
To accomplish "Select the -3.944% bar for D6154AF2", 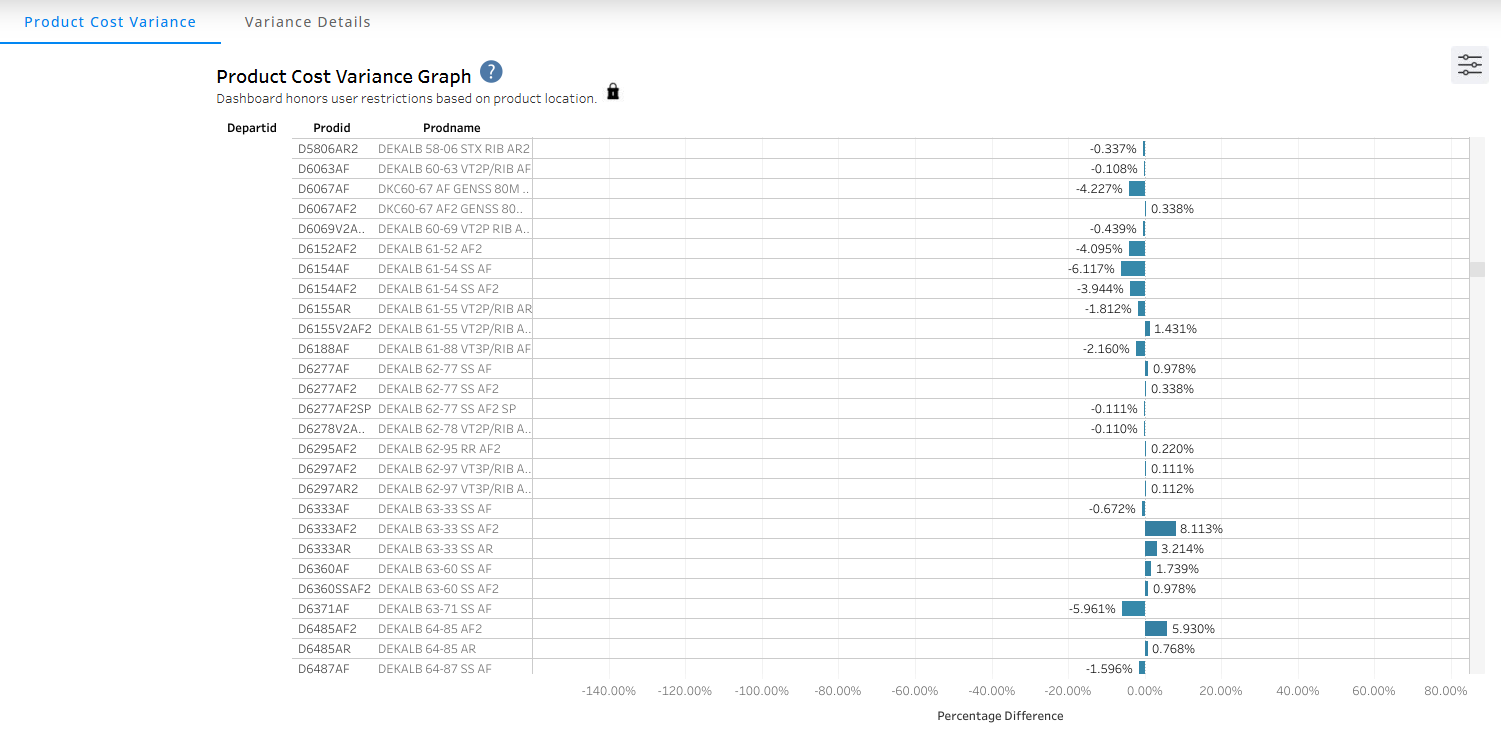I will pos(1137,289).
